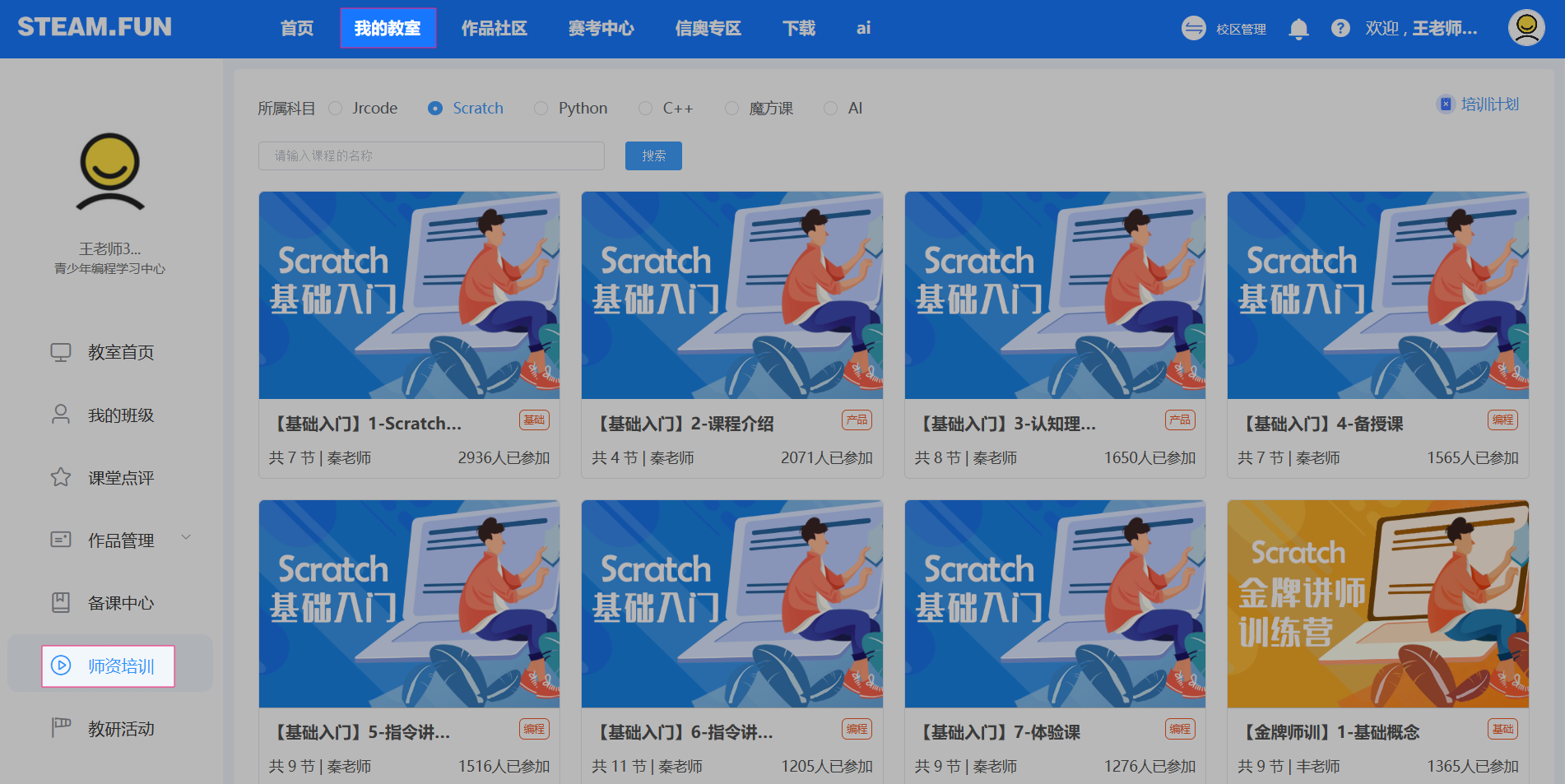1565x784 pixels.
Task: Open 【基础入门】3-认知理 course title
Action: (x=1006, y=424)
